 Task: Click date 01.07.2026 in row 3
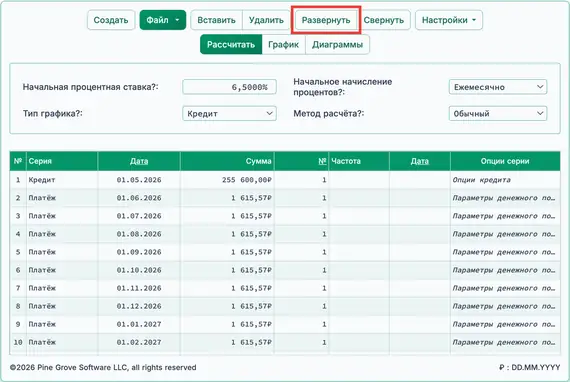(139, 216)
